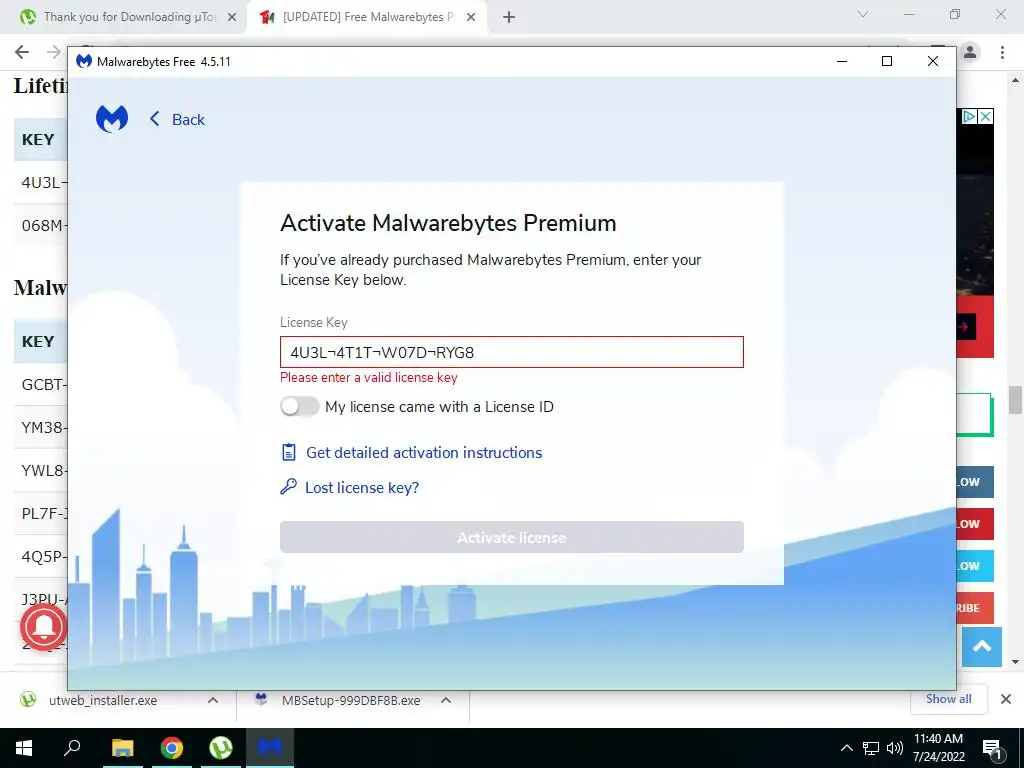Open the Lost license key link
The height and width of the screenshot is (768, 1024).
tap(362, 487)
